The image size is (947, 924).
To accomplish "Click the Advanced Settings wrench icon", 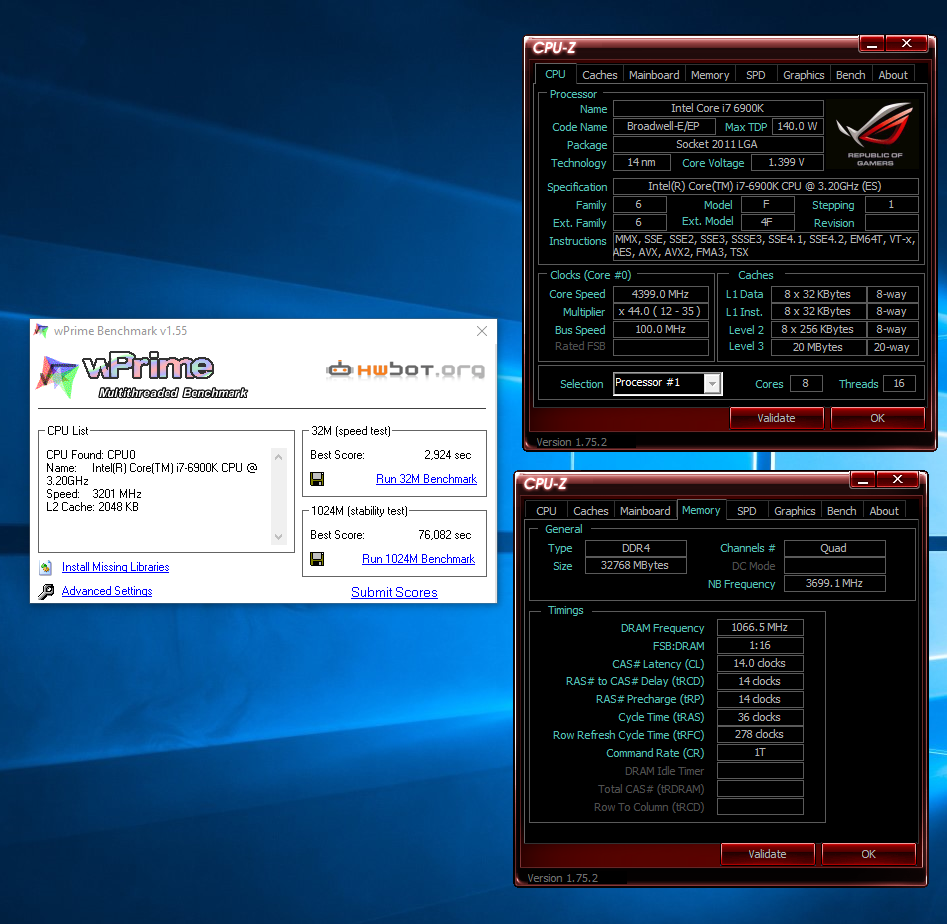I will point(46,591).
